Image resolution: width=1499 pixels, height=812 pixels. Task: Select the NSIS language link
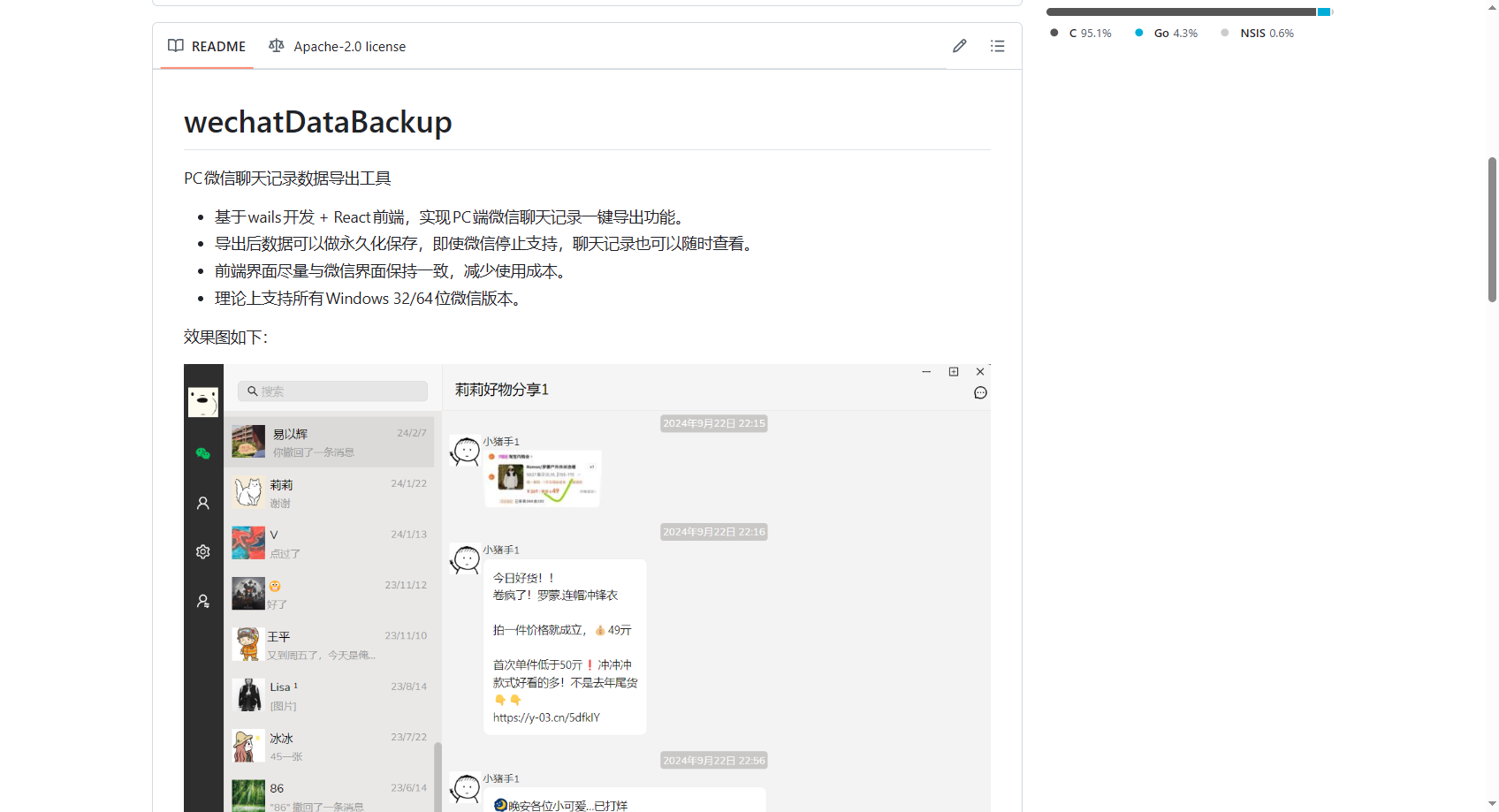tap(1258, 33)
